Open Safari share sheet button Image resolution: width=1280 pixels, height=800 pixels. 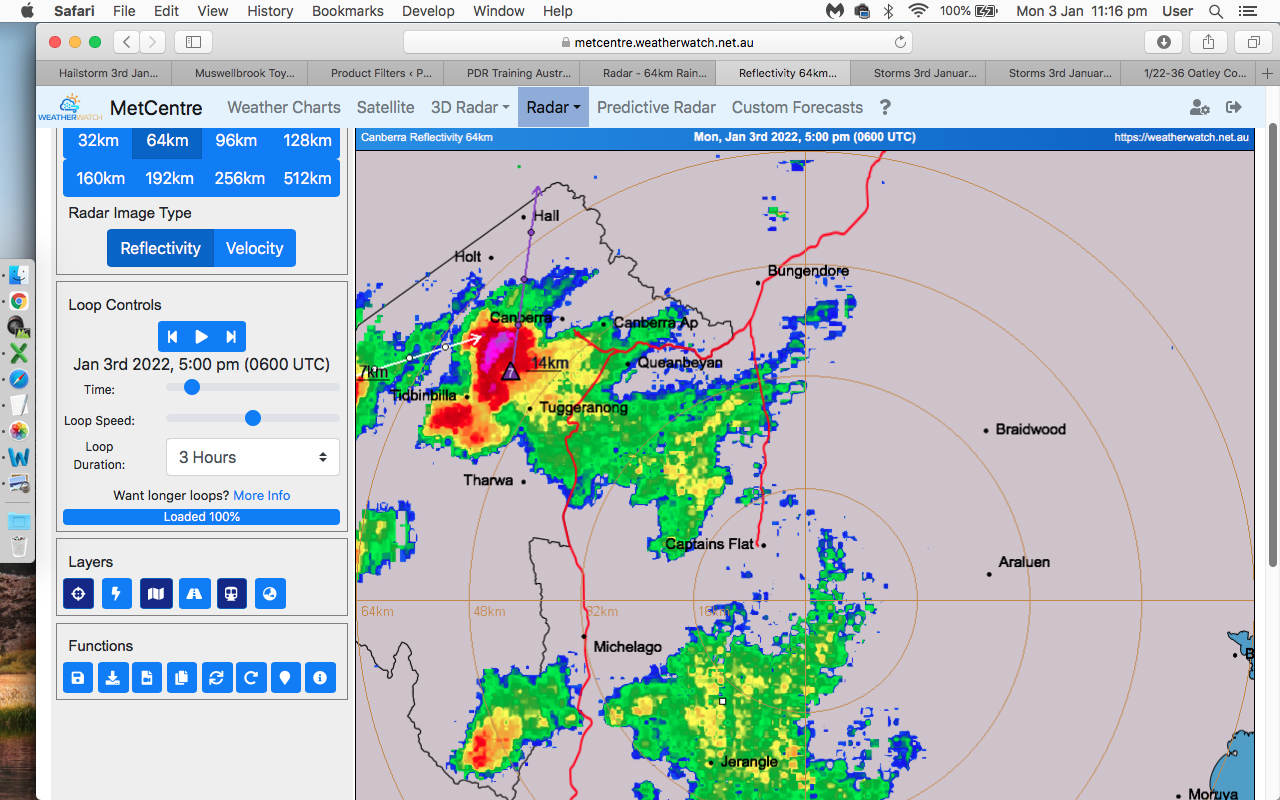1208,42
